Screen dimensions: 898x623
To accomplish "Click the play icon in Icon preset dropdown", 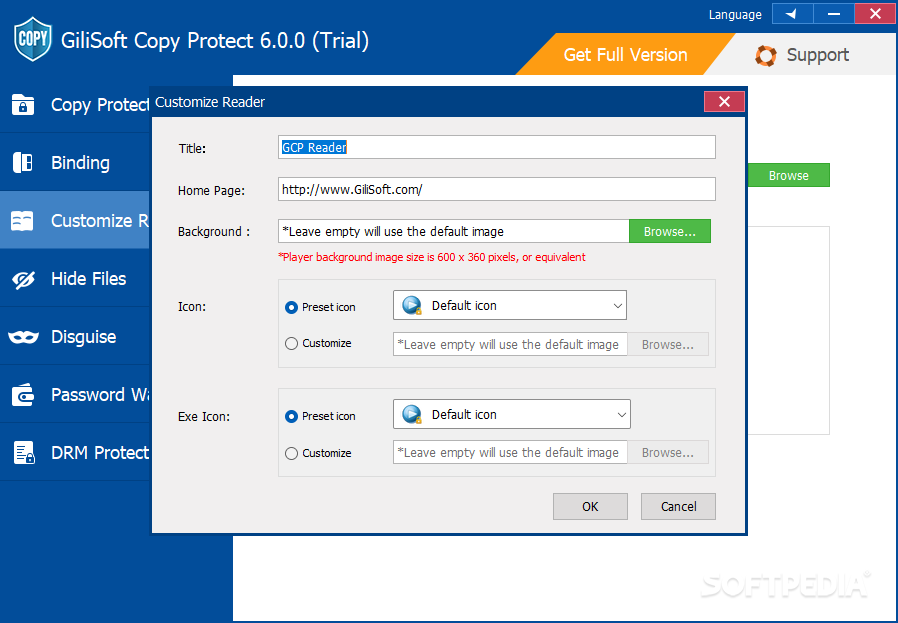I will coord(412,305).
